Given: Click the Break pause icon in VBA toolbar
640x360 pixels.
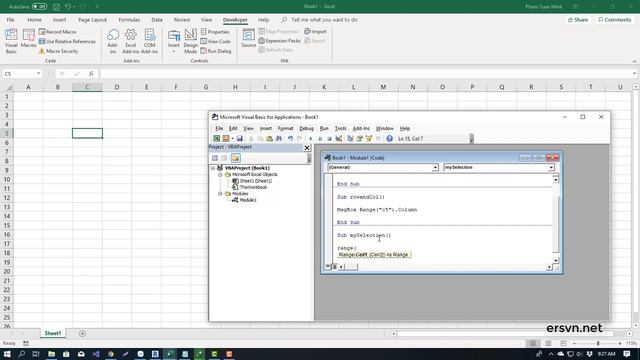Looking at the screenshot, I should 320,139.
